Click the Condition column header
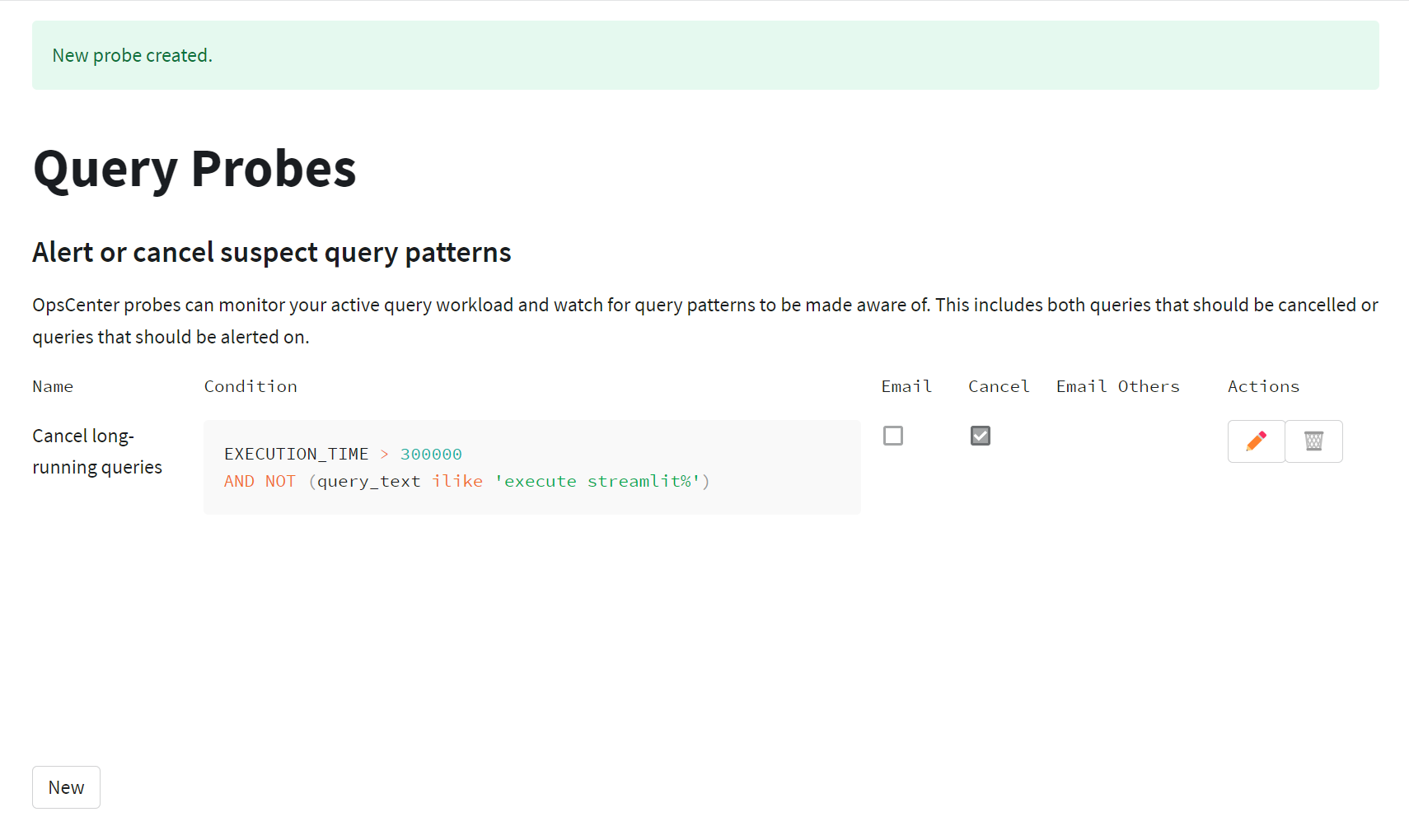Viewport: 1409px width, 840px height. [250, 386]
